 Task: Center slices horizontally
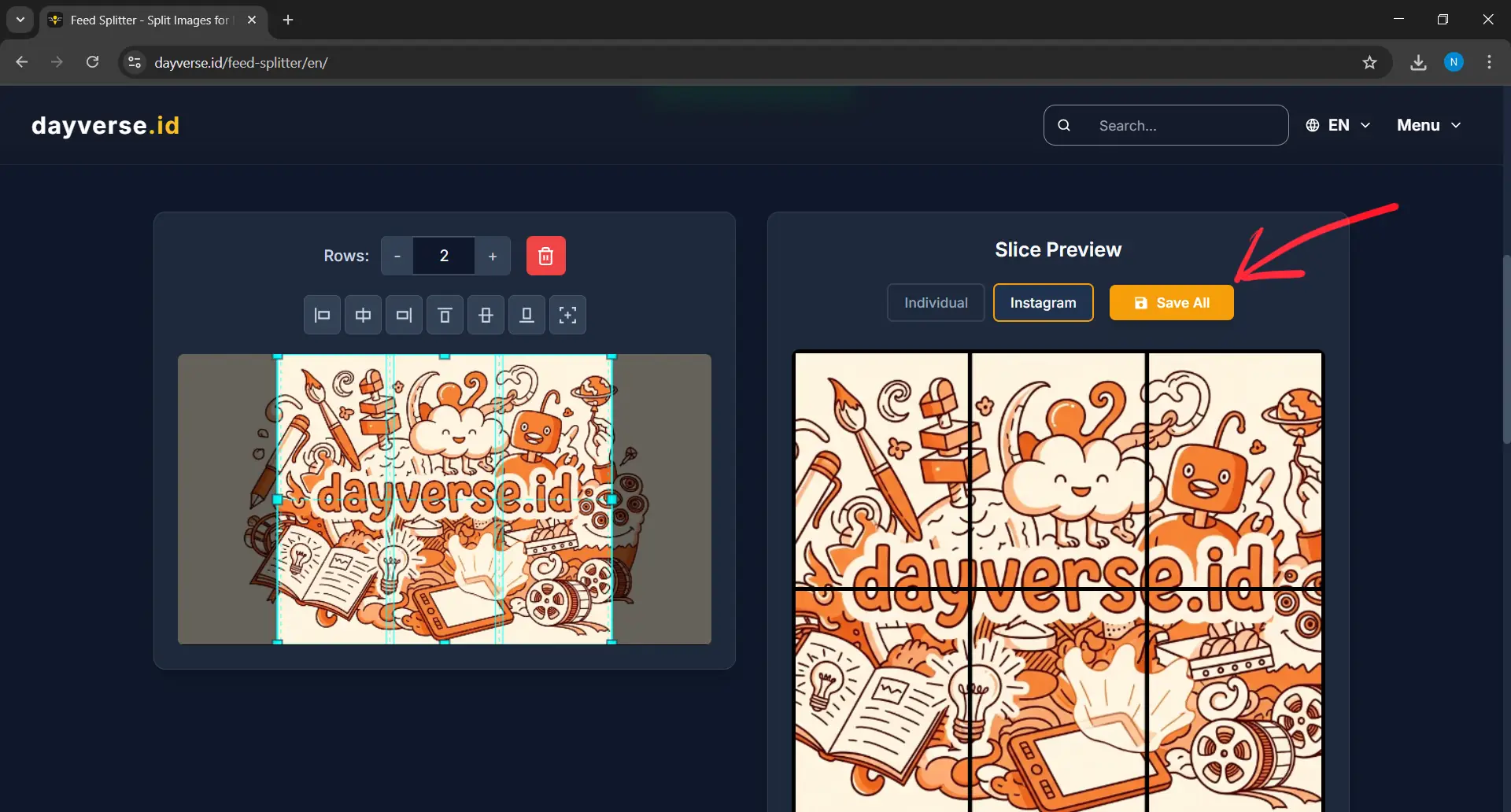tap(363, 315)
